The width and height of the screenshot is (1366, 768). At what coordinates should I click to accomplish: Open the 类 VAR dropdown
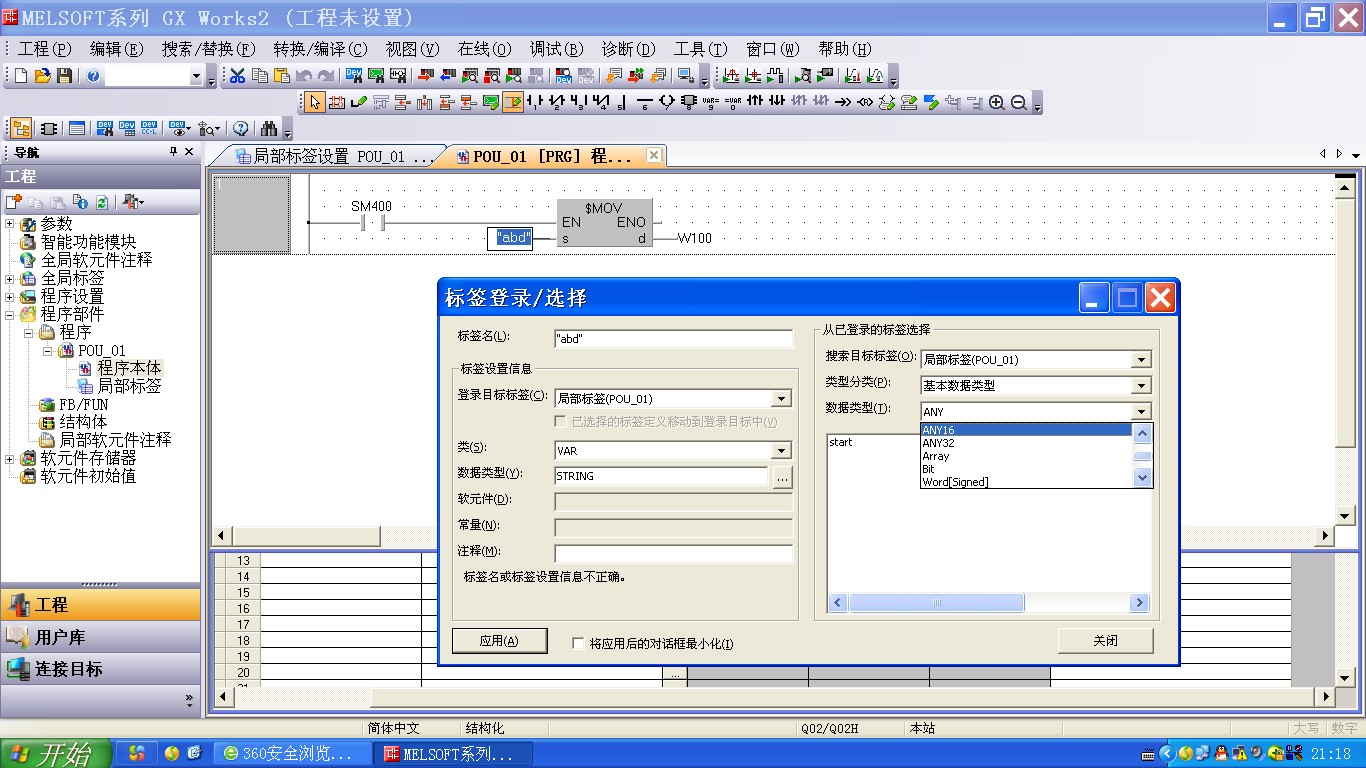click(x=782, y=451)
